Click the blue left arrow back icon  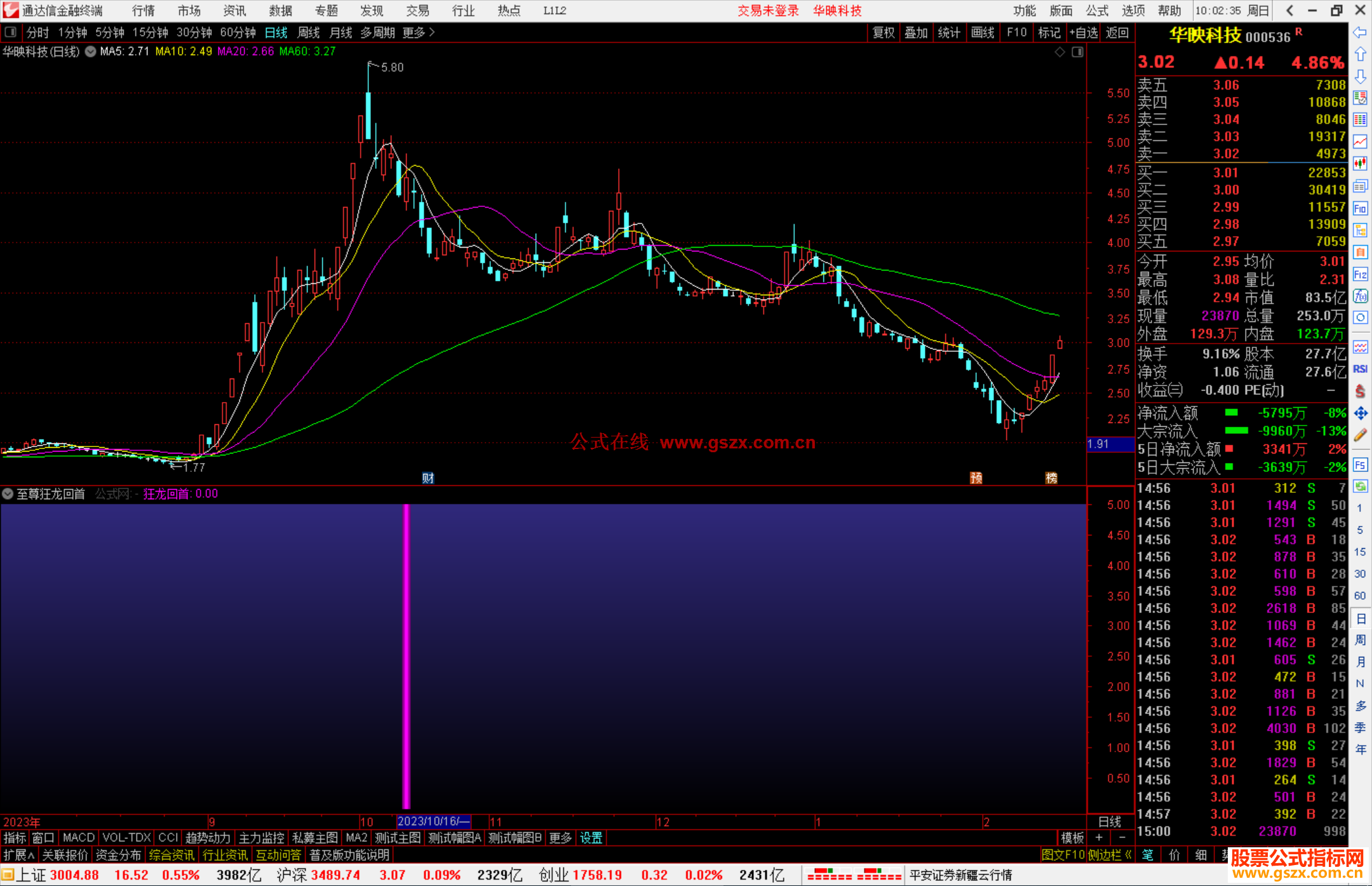pyautogui.click(x=1360, y=32)
